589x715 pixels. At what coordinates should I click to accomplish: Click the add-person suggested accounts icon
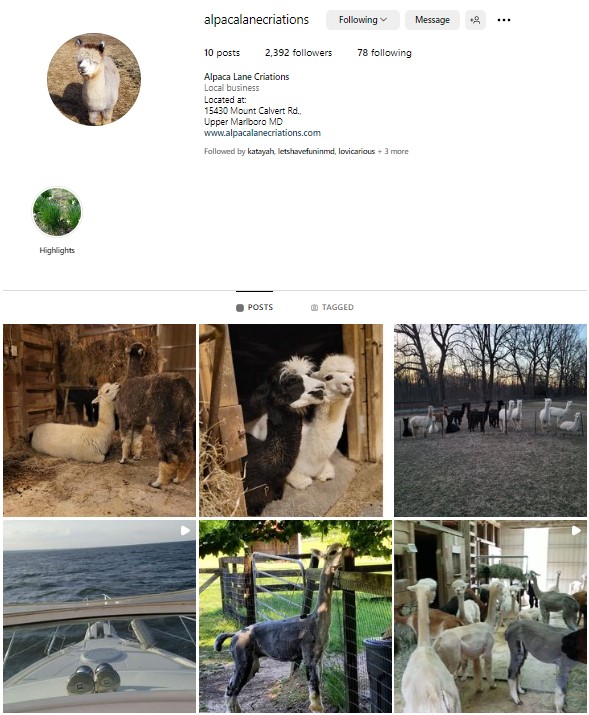pos(475,20)
